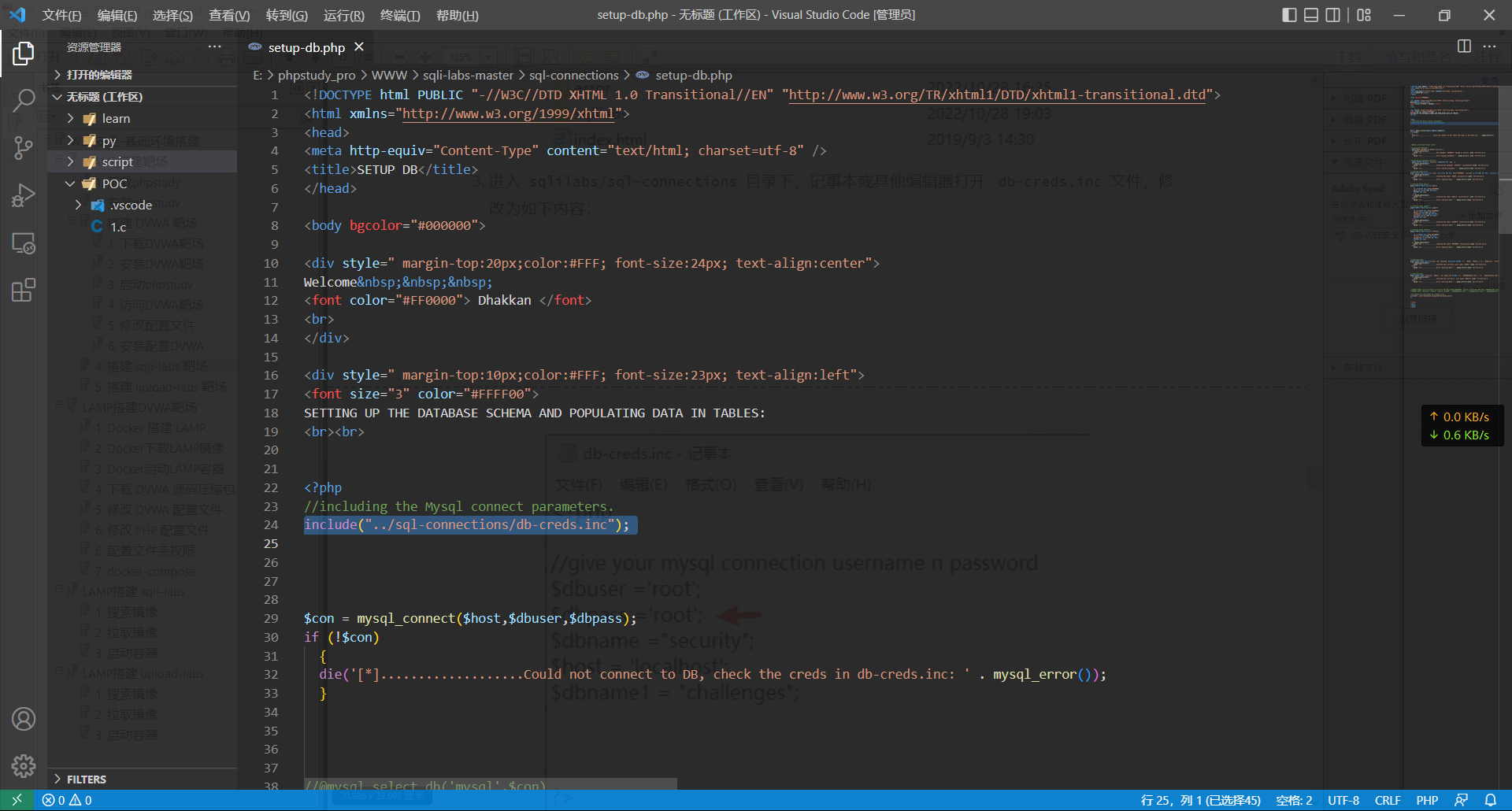Image resolution: width=1512 pixels, height=811 pixels.
Task: Close the setup-db.php tab
Action: [359, 47]
